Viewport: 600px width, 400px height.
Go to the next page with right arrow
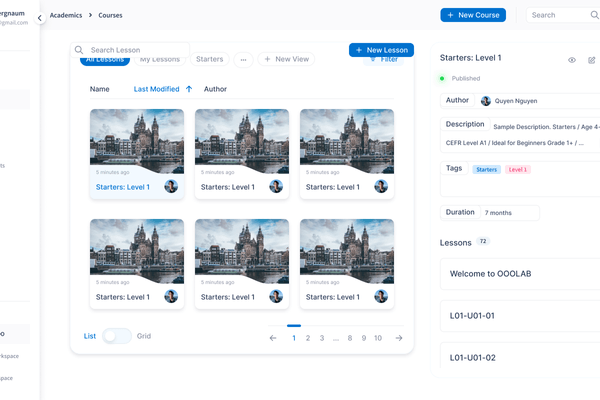[x=399, y=338]
